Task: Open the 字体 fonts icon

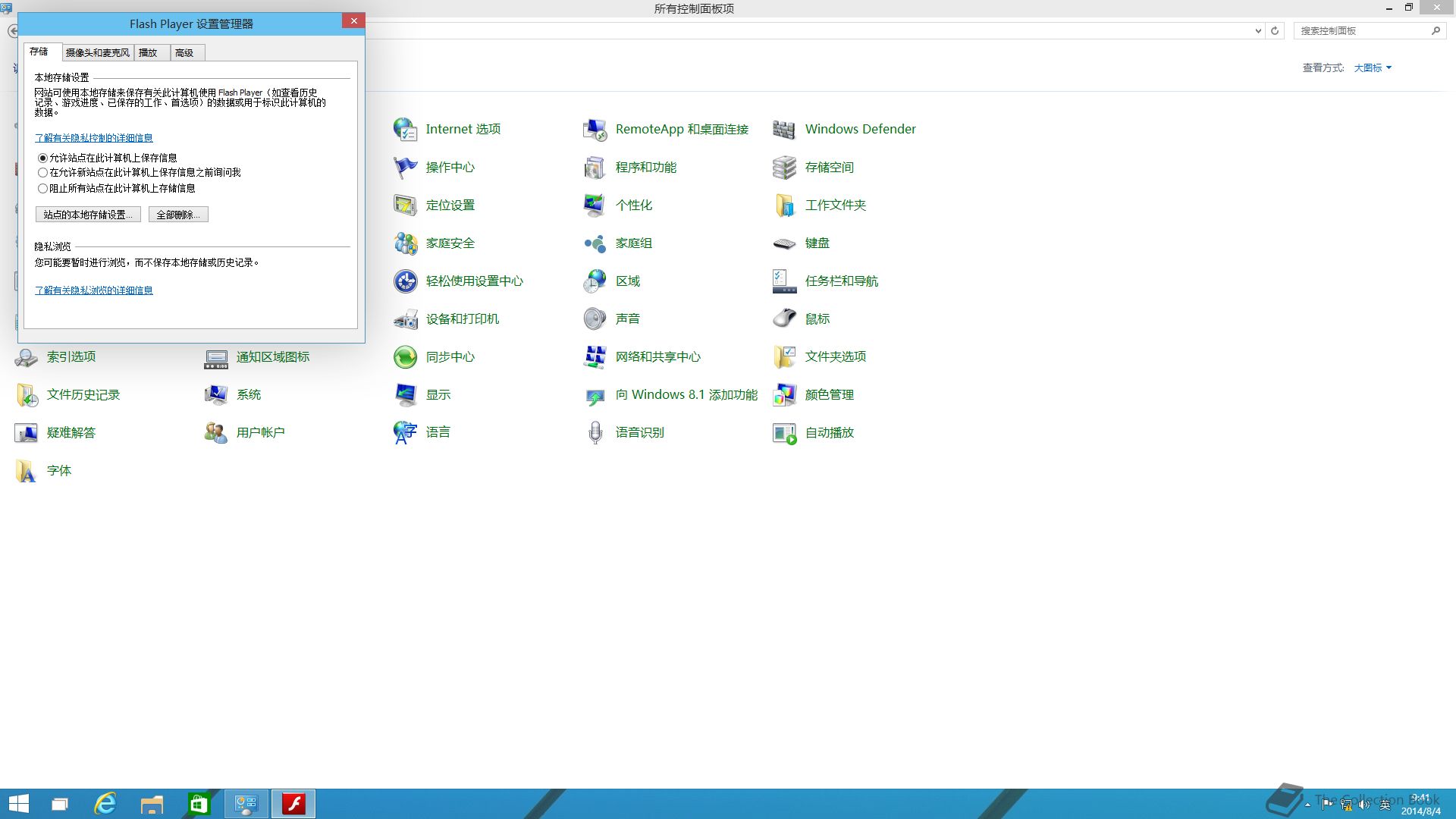Action: point(27,471)
